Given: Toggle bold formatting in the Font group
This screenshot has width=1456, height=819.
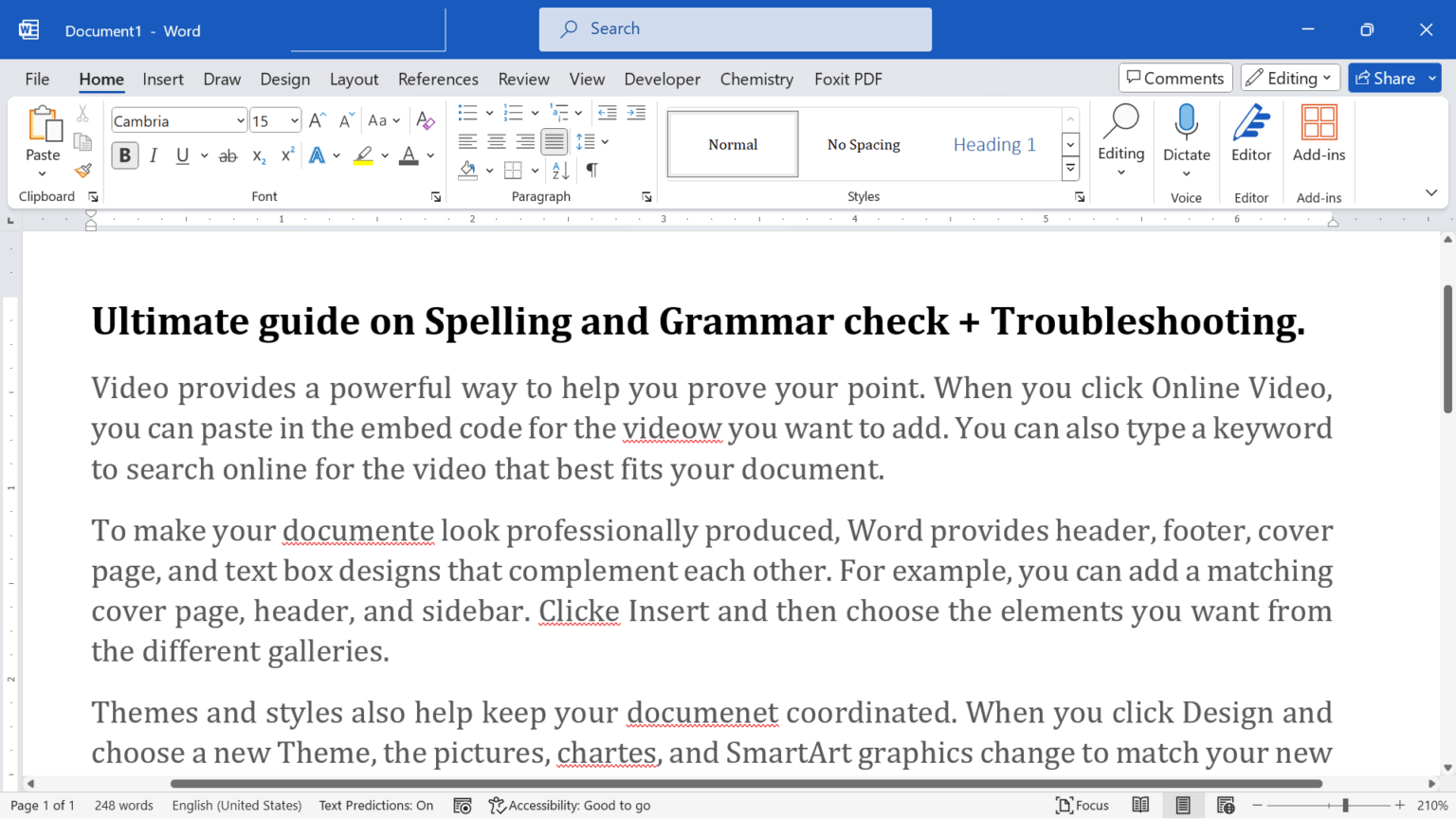Looking at the screenshot, I should [124, 155].
